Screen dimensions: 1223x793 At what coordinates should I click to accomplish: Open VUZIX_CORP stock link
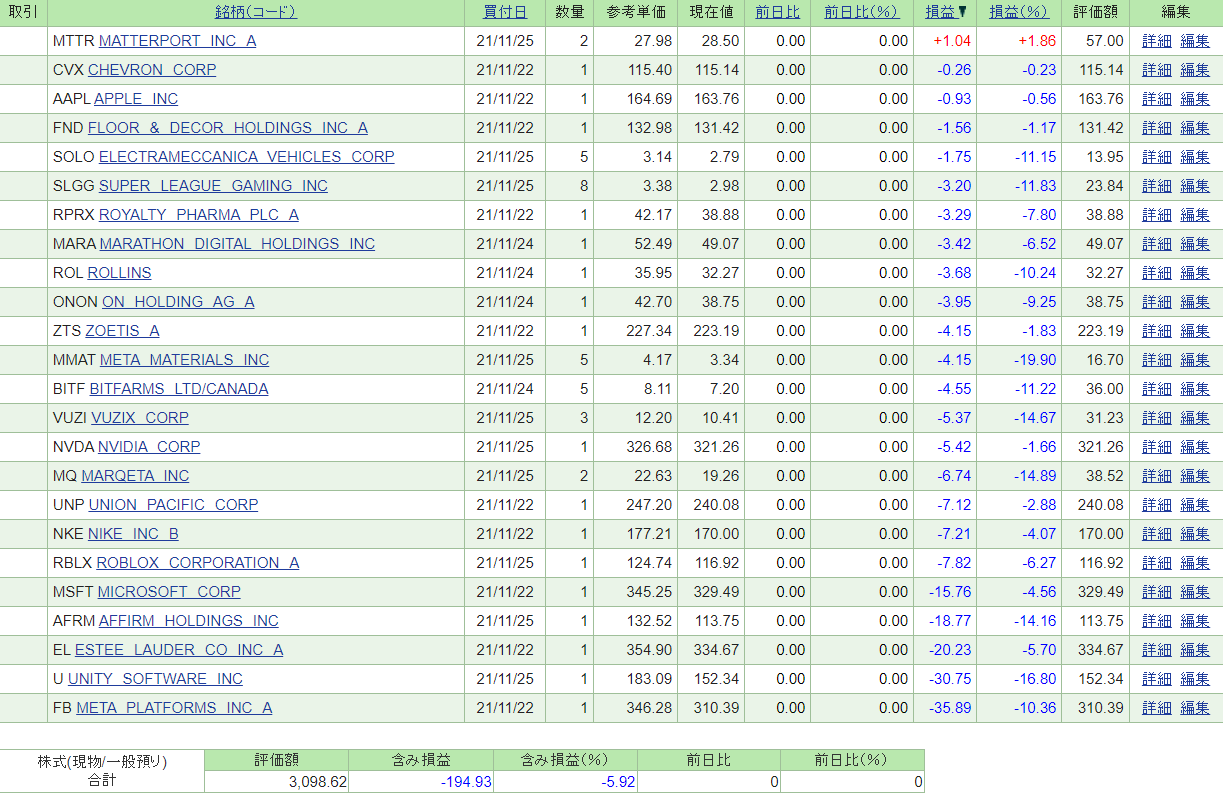coord(140,418)
